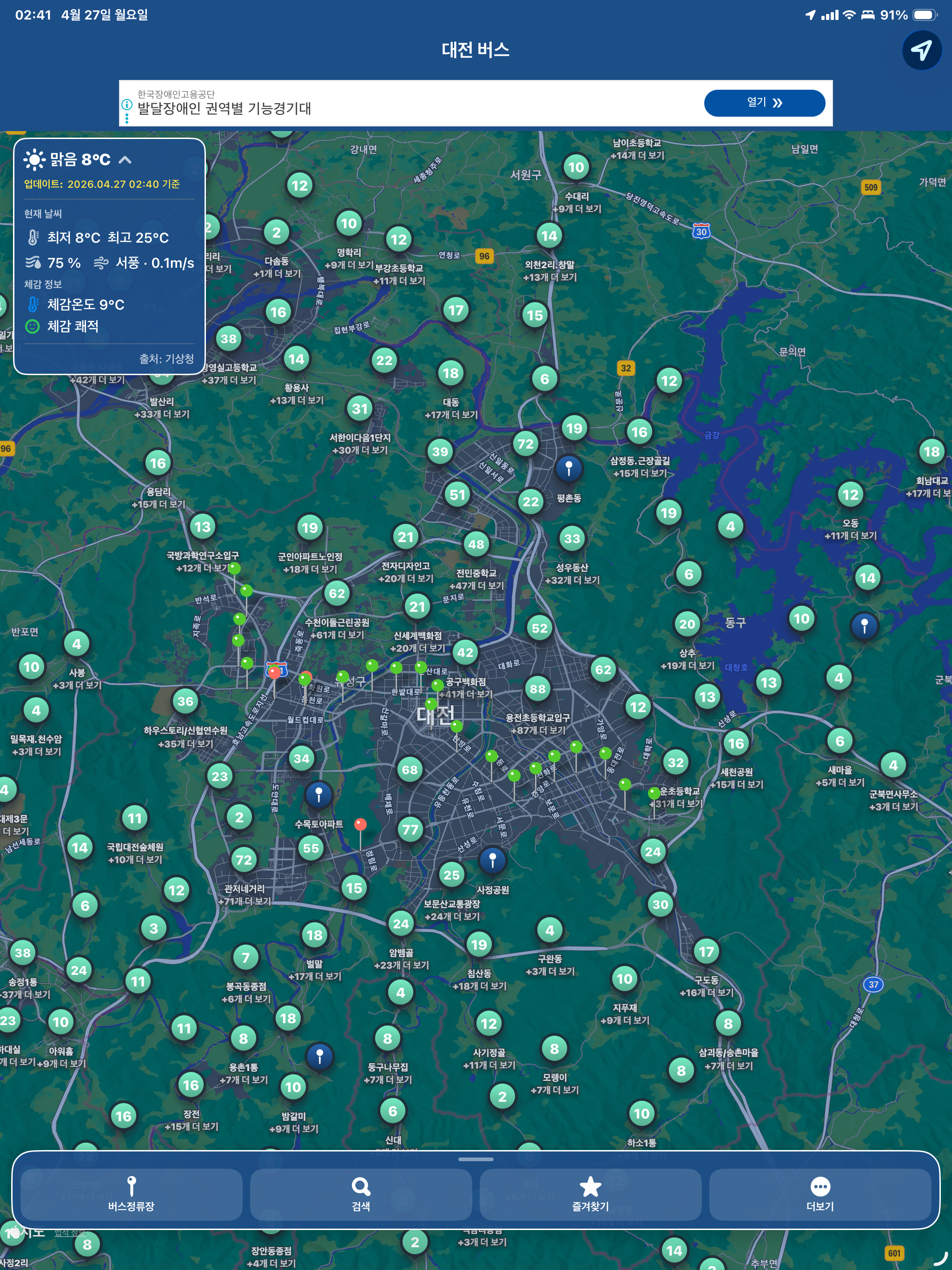Switch to the 버스정류장 tab

(x=132, y=1194)
